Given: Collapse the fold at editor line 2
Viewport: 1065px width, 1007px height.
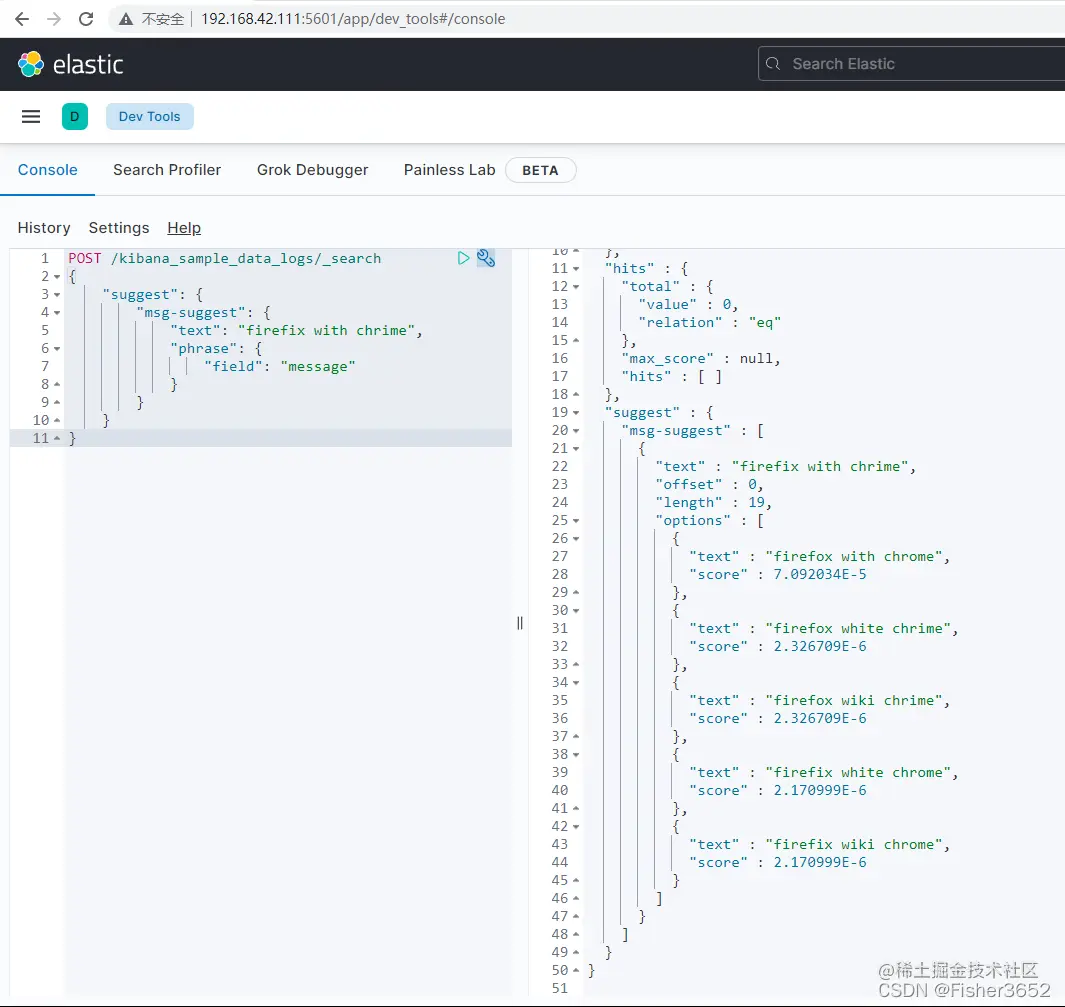Looking at the screenshot, I should pos(57,276).
